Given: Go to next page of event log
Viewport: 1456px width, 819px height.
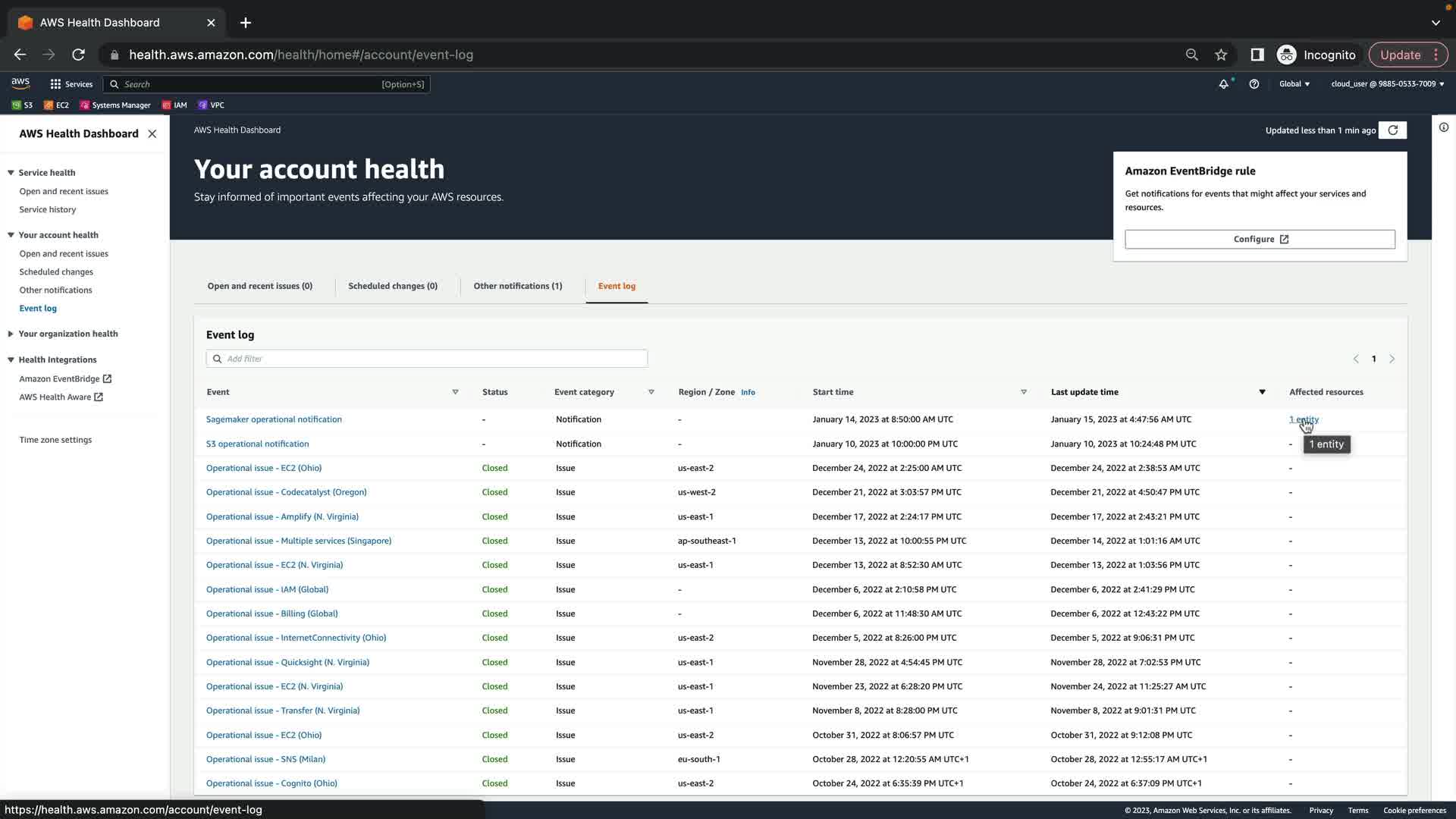Looking at the screenshot, I should [1392, 359].
